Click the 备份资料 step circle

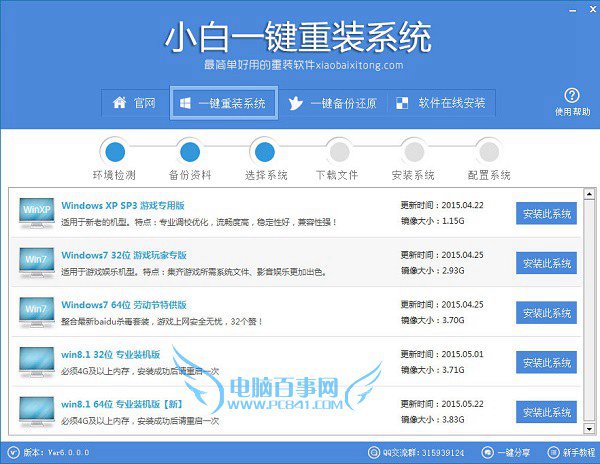coord(190,152)
